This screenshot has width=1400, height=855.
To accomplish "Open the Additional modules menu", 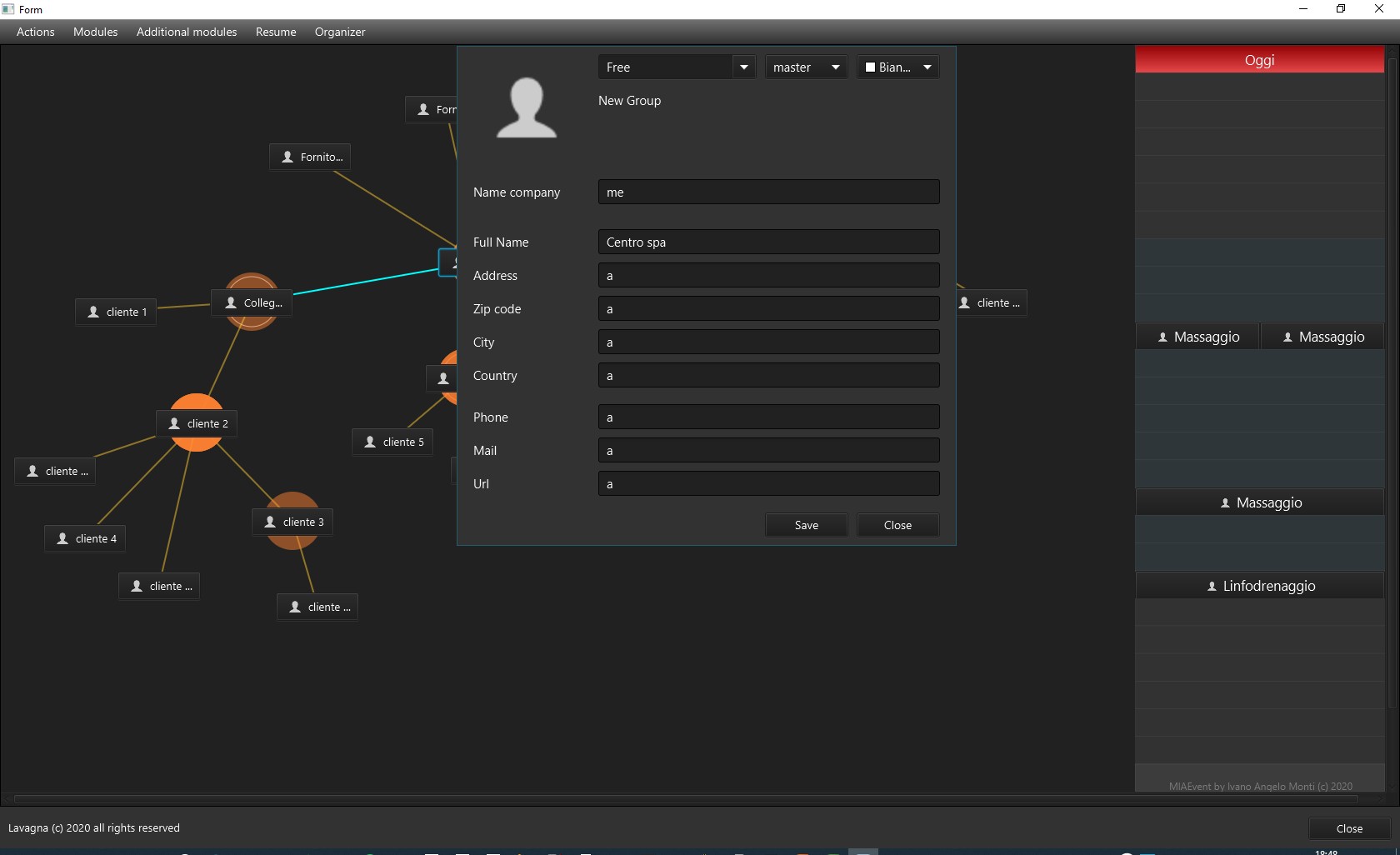I will click(x=187, y=32).
